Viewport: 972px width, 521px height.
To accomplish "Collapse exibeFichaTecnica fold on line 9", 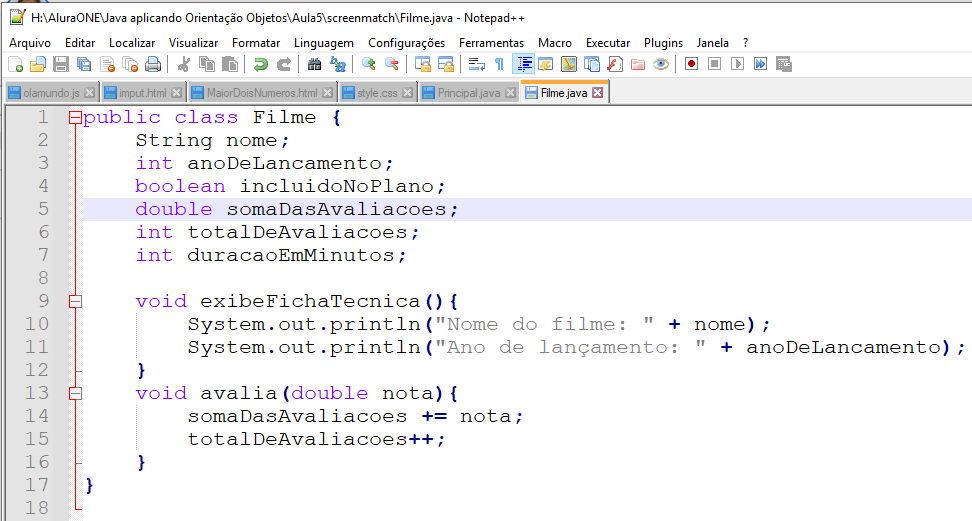I will pyautogui.click(x=75, y=301).
